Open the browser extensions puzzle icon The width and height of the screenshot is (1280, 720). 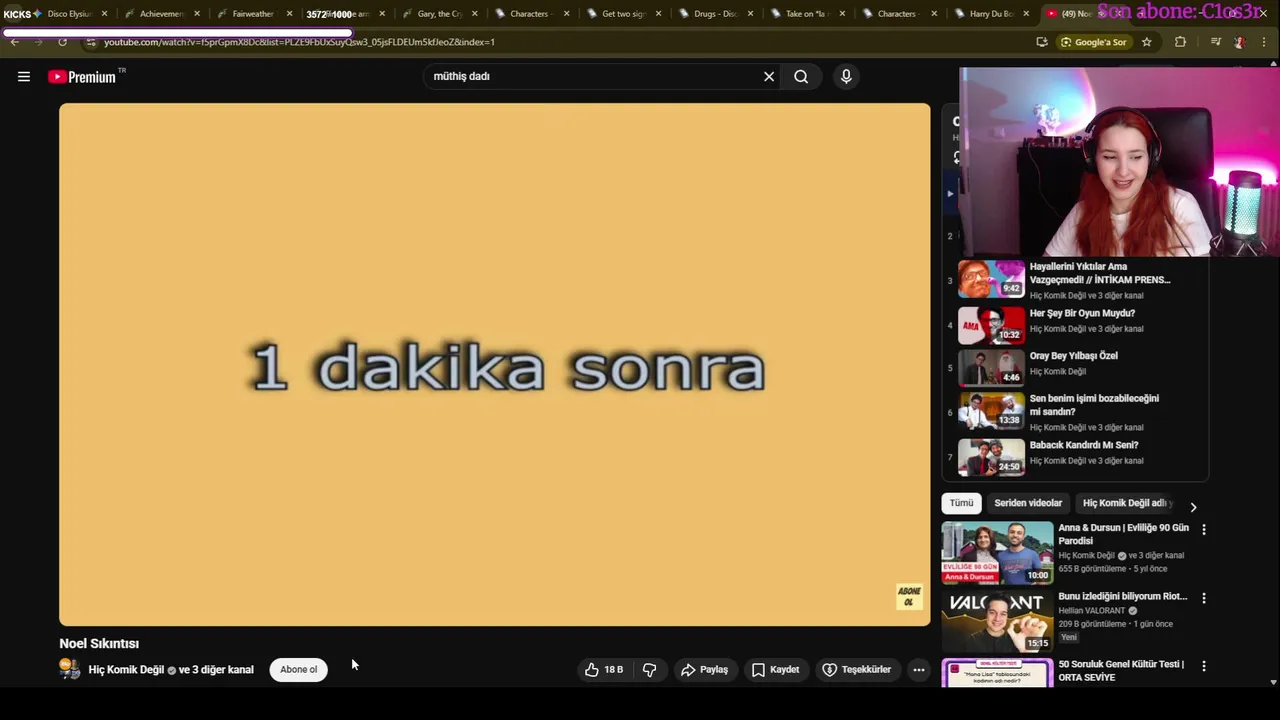pyautogui.click(x=1180, y=42)
